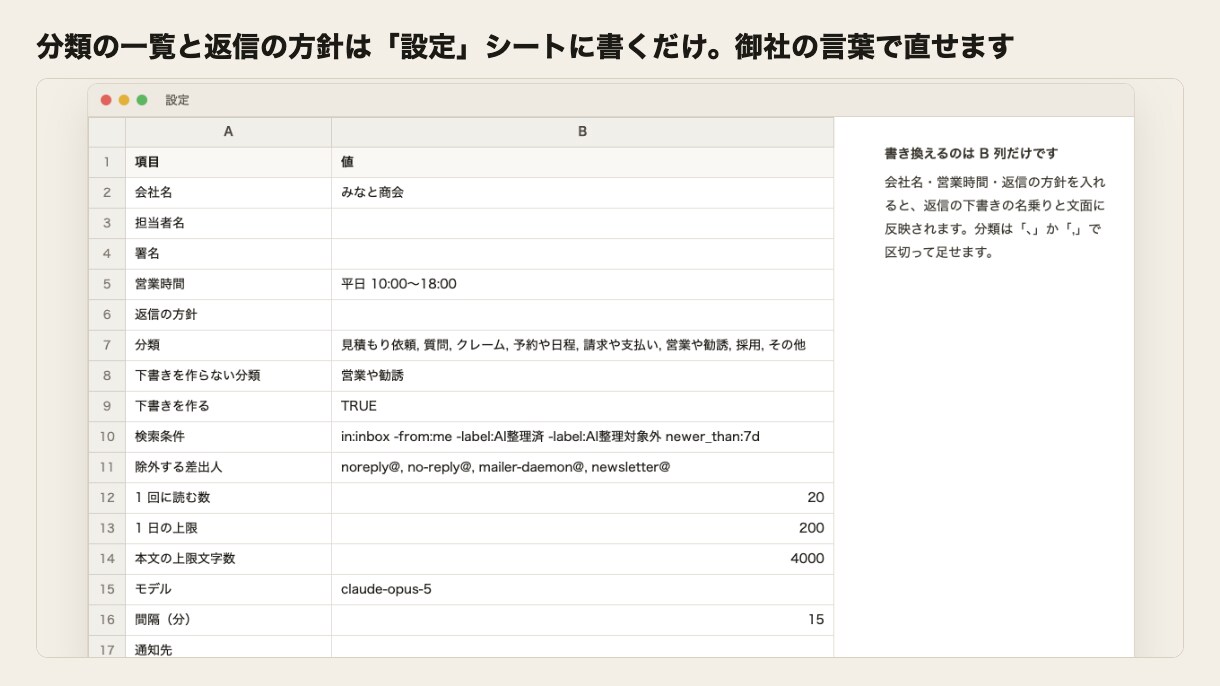Select row 15 header number
Image resolution: width=1220 pixels, height=686 pixels.
(107, 589)
